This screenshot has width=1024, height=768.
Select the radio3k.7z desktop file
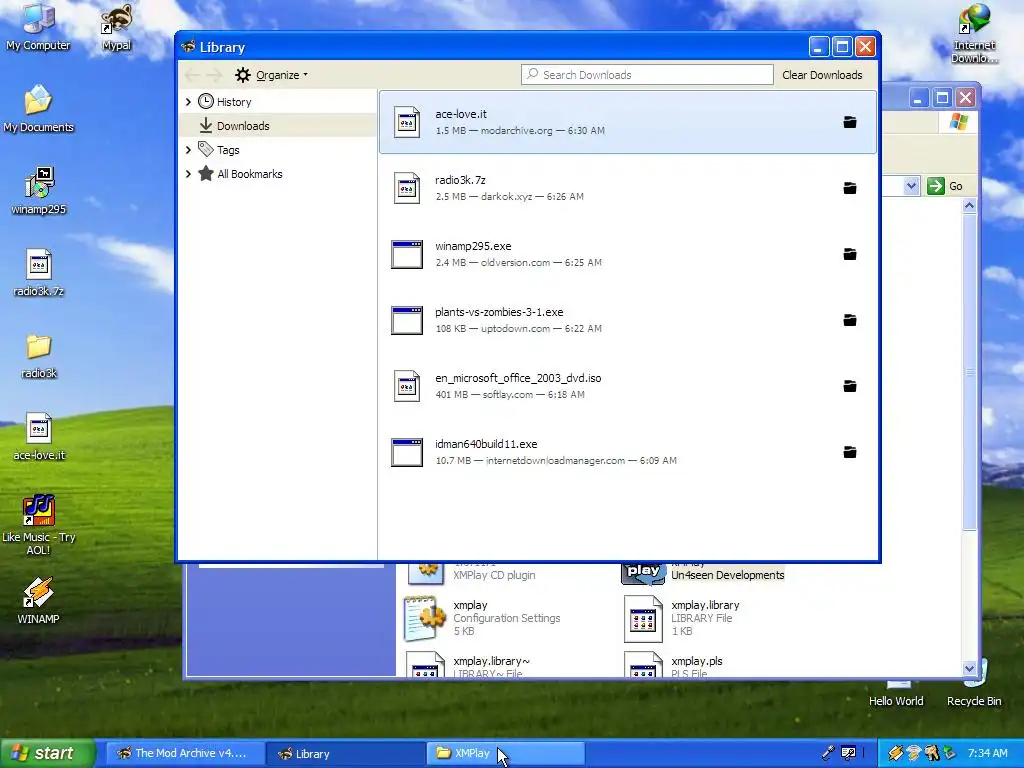coord(38,273)
